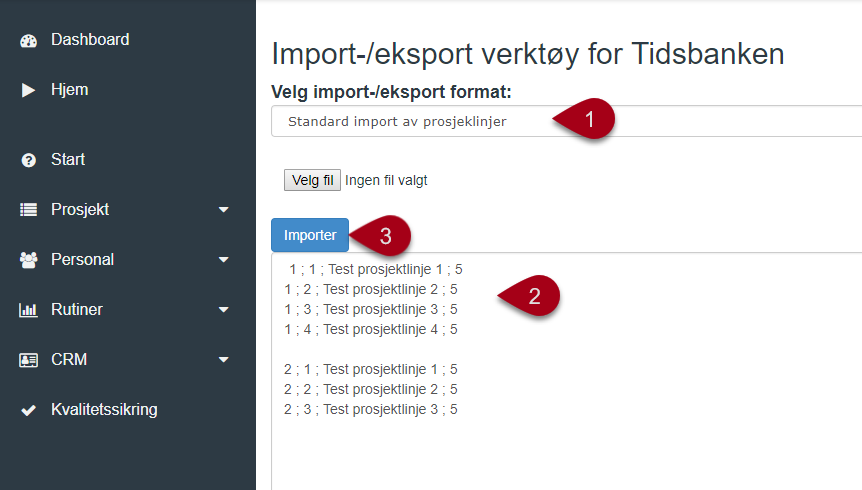The height and width of the screenshot is (490, 862).
Task: Click the Personal people group icon
Action: 29,260
